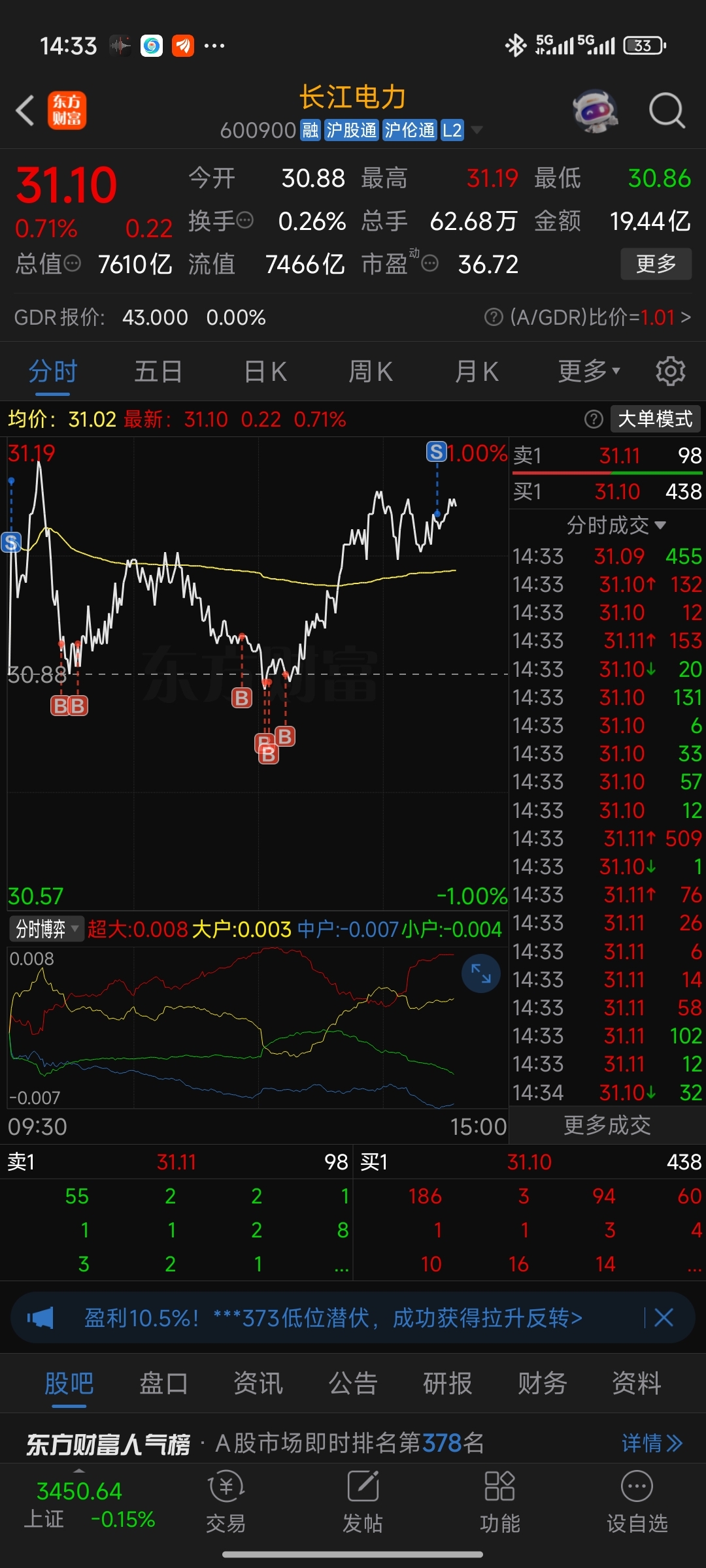Tap the 总值 info icon
The height and width of the screenshot is (1568, 706).
tap(73, 263)
